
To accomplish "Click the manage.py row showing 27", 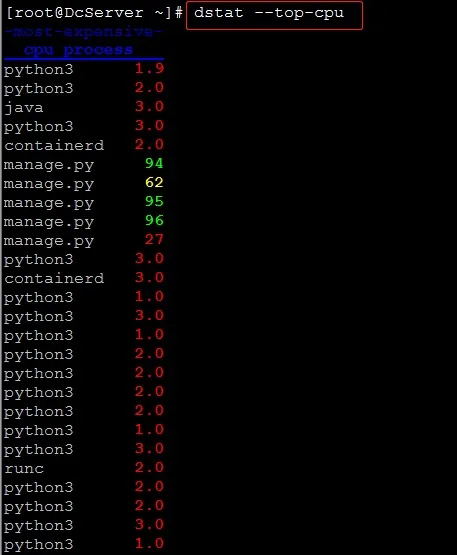I will click(84, 240).
